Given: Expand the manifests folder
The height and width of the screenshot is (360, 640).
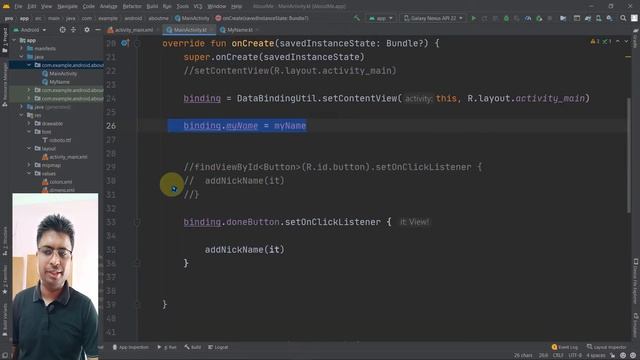Looking at the screenshot, I should pyautogui.click(x=22, y=48).
